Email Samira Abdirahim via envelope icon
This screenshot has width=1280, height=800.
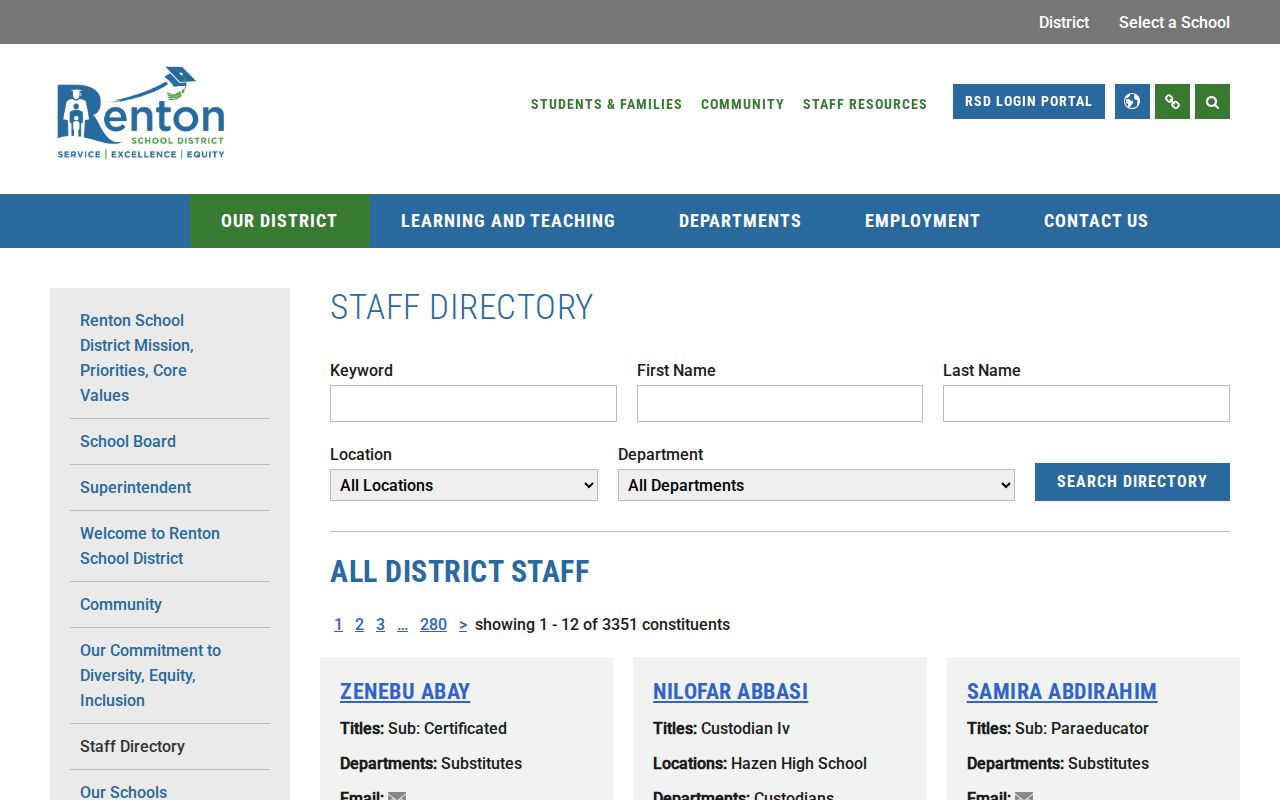(1024, 796)
